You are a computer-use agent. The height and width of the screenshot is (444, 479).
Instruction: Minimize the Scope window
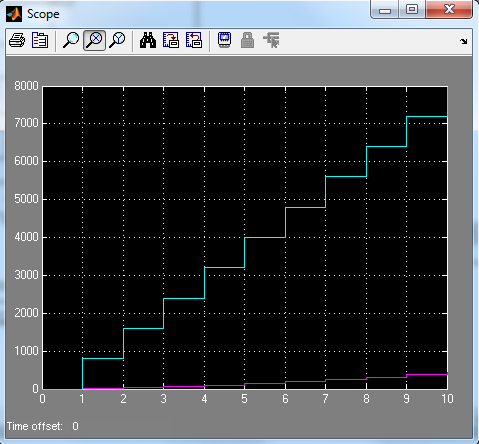pos(385,10)
